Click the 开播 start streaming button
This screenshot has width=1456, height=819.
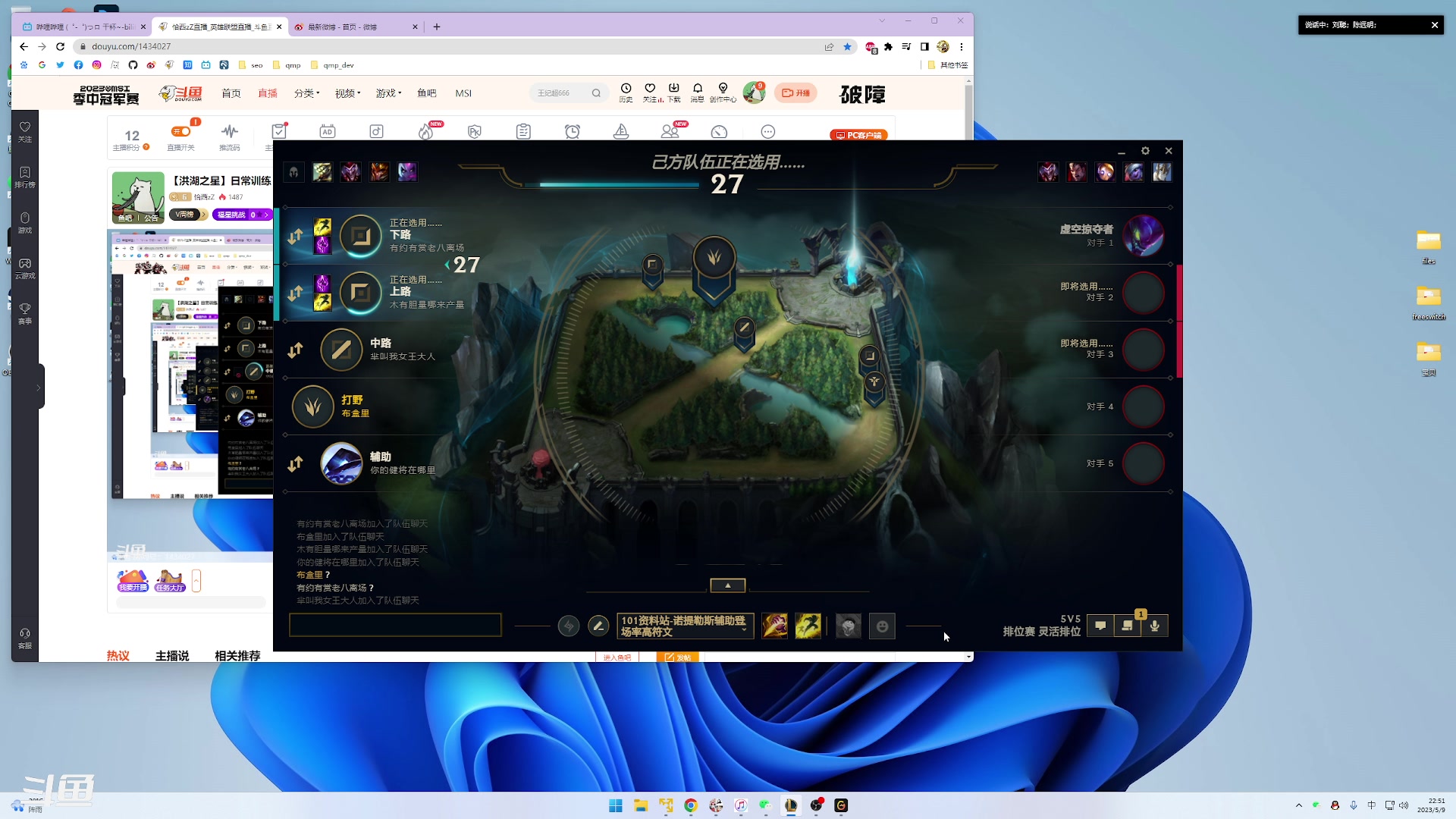point(796,93)
